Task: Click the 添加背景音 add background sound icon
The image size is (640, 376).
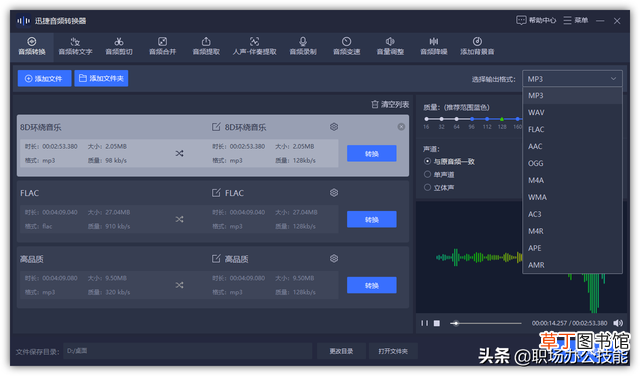Action: click(x=477, y=41)
